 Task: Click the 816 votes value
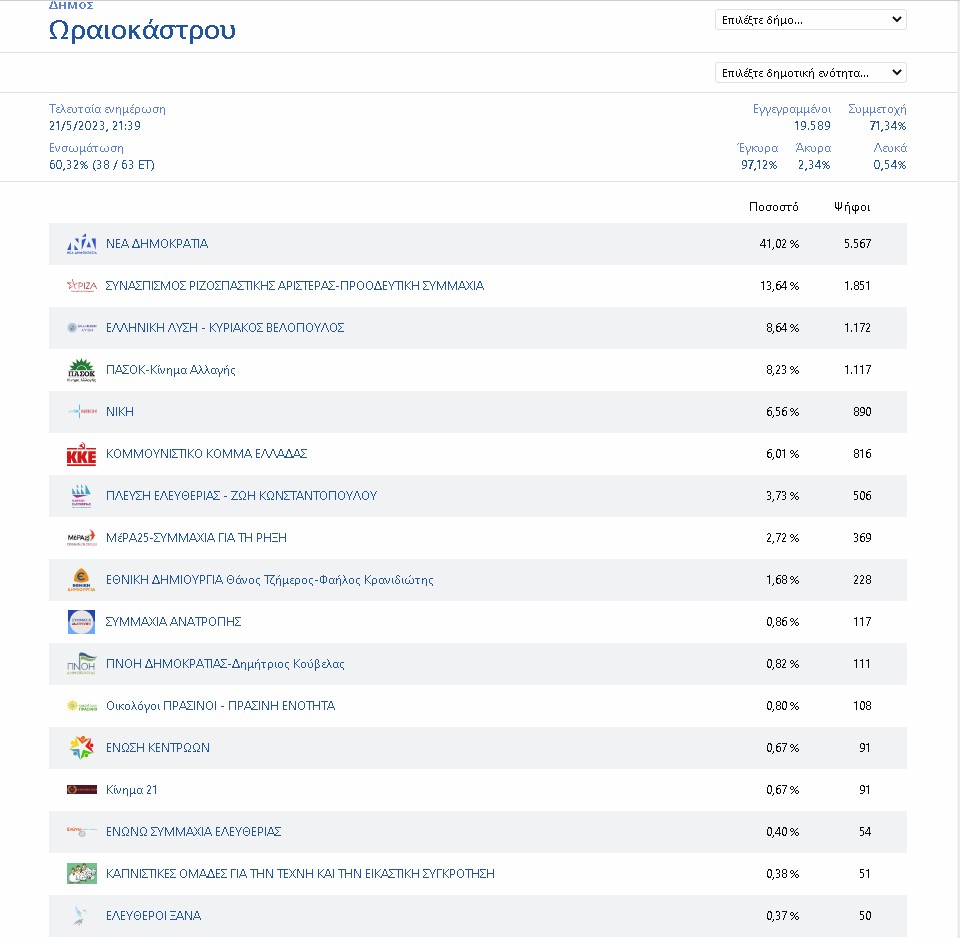click(x=862, y=454)
